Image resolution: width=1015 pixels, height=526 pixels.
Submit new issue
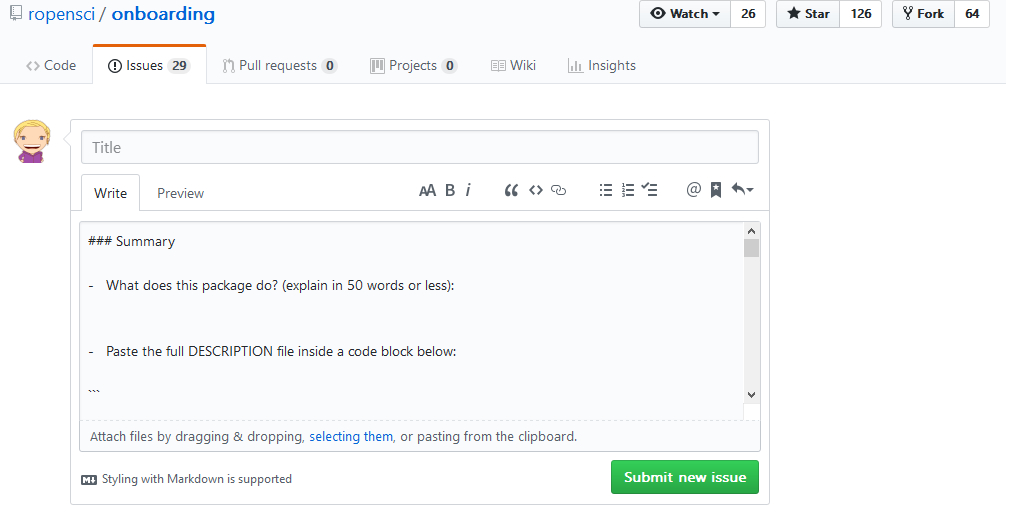pyautogui.click(x=685, y=477)
